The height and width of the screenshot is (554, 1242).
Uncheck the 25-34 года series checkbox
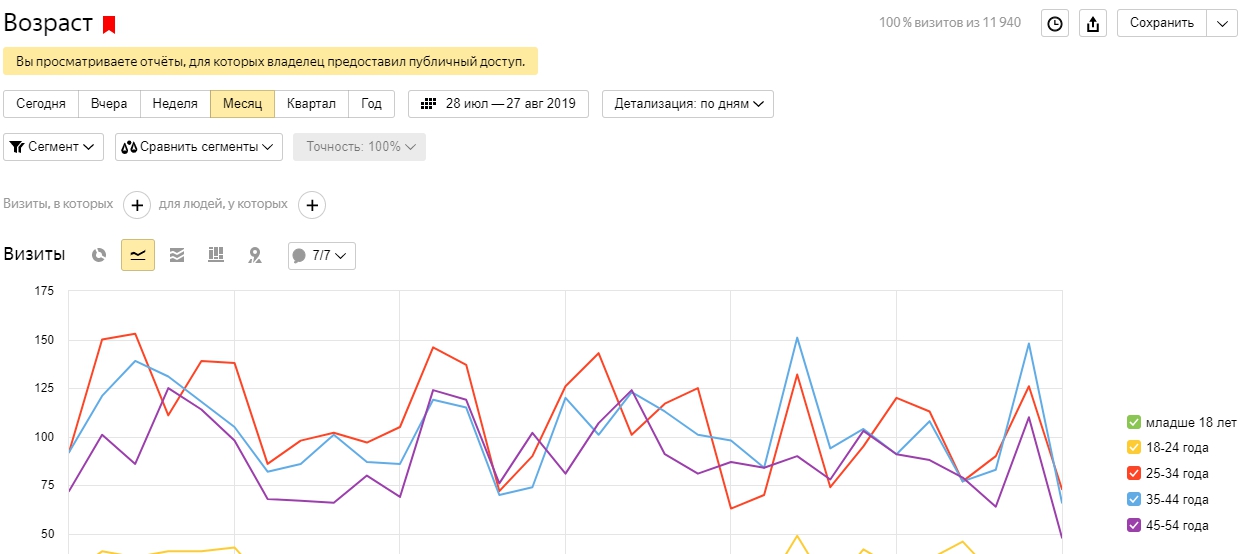point(1133,474)
